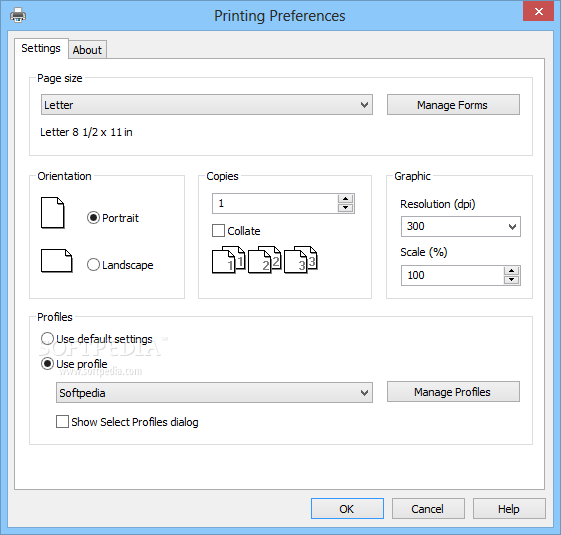Open the Softpedia profile dropdown

214,393
